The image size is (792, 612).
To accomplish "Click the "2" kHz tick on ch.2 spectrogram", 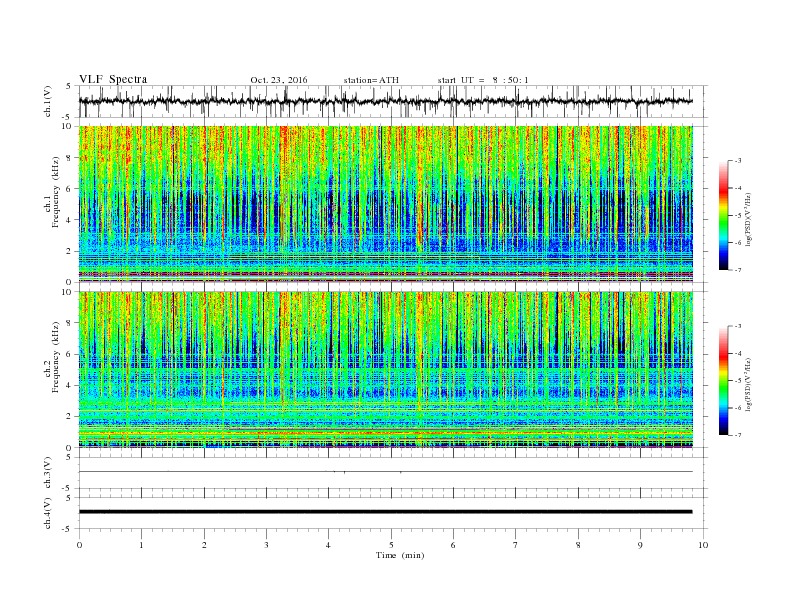I will tap(69, 417).
